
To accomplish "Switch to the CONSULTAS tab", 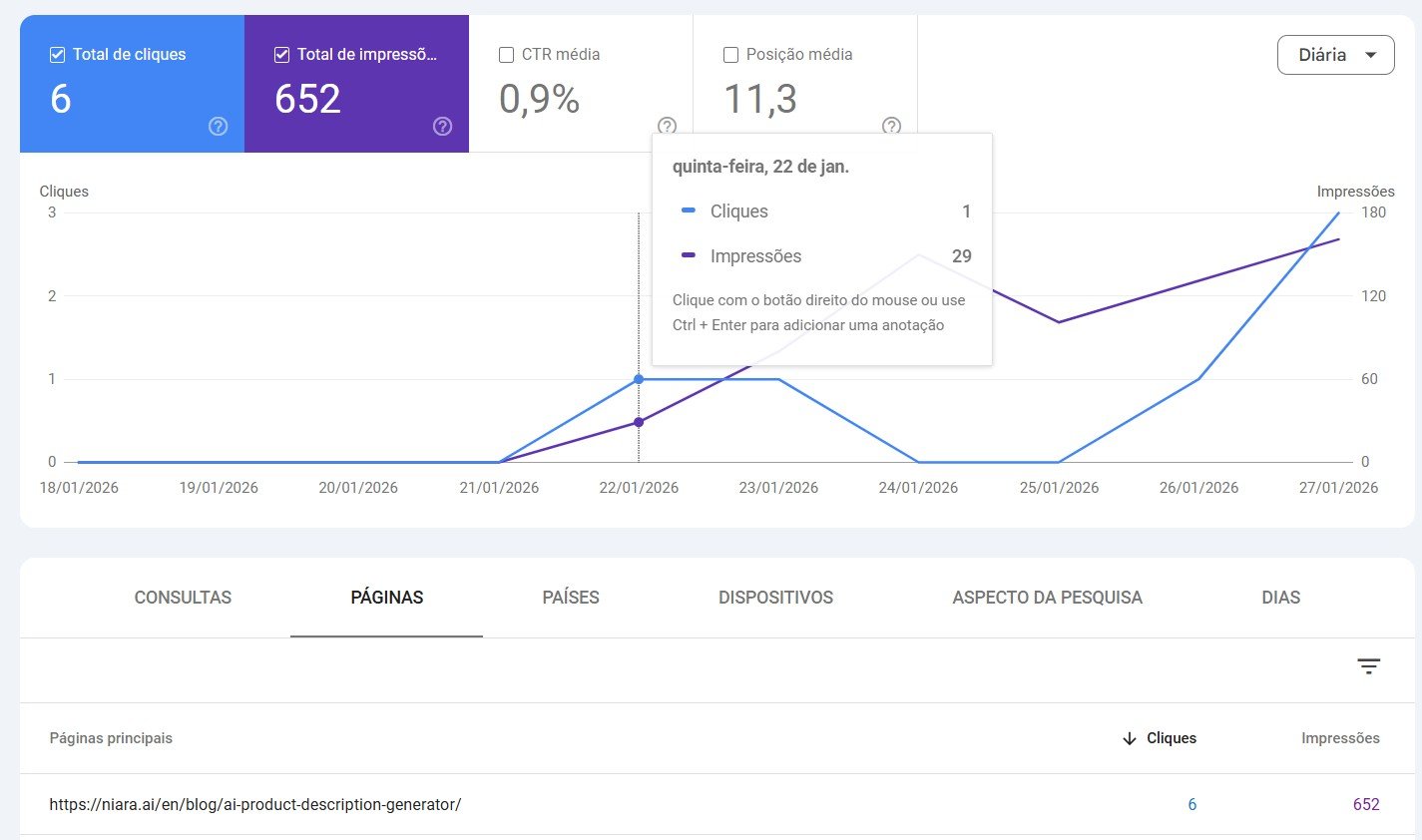I will click(x=183, y=598).
